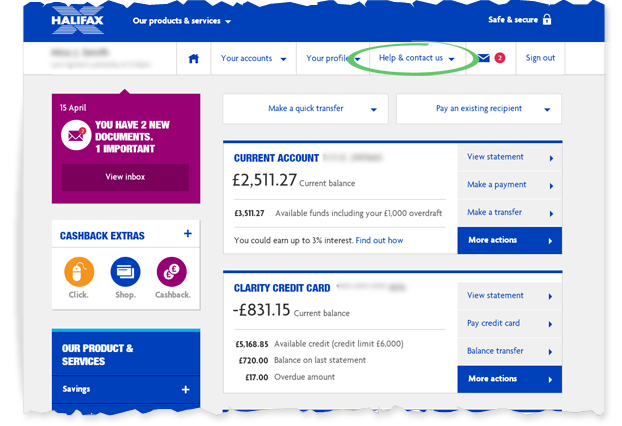Expand Cashback Extras with plus sign
The image size is (622, 426).
point(188,234)
